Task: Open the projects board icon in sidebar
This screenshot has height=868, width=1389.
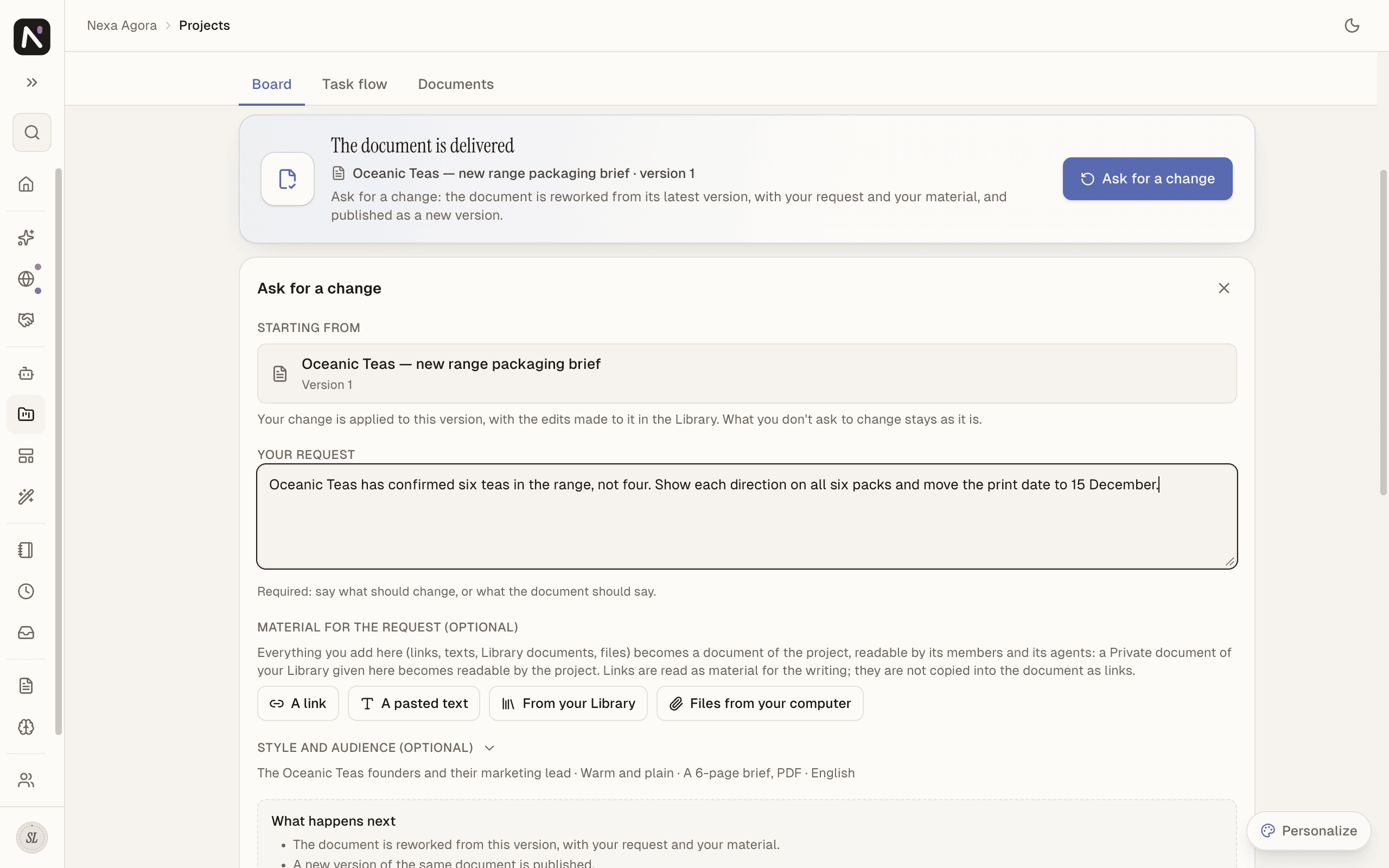Action: pyautogui.click(x=26, y=414)
